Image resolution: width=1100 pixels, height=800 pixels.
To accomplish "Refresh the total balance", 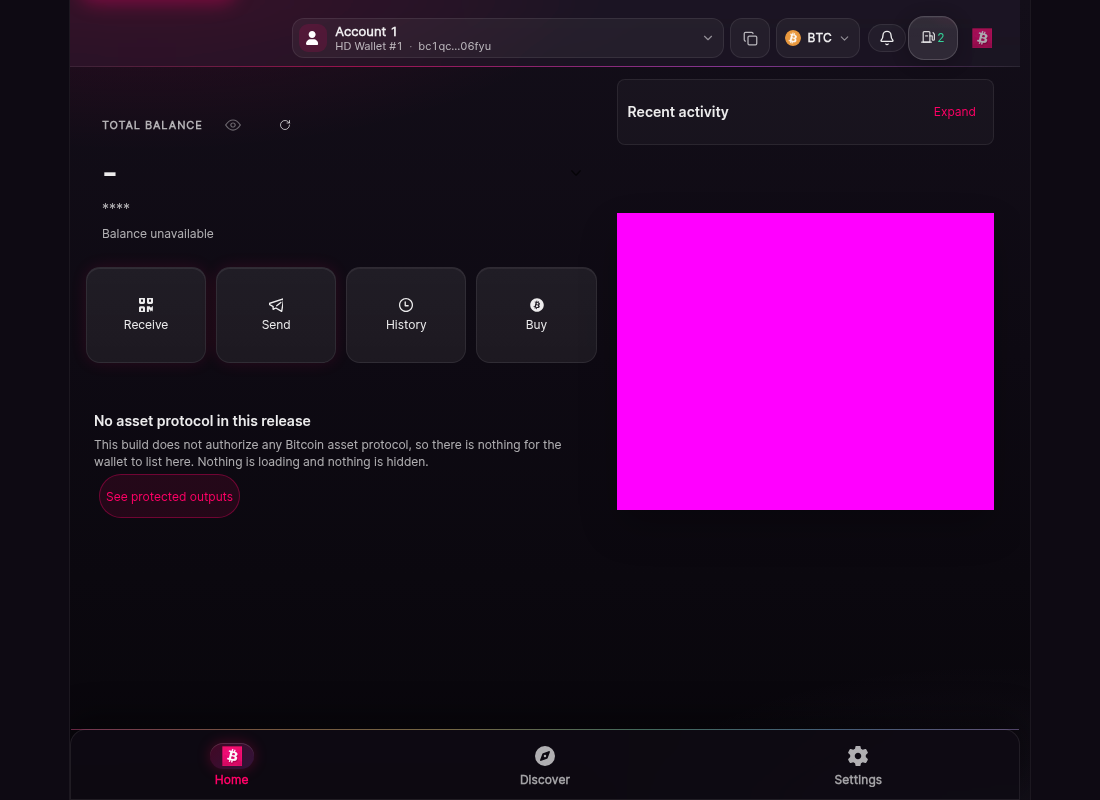I will [285, 125].
